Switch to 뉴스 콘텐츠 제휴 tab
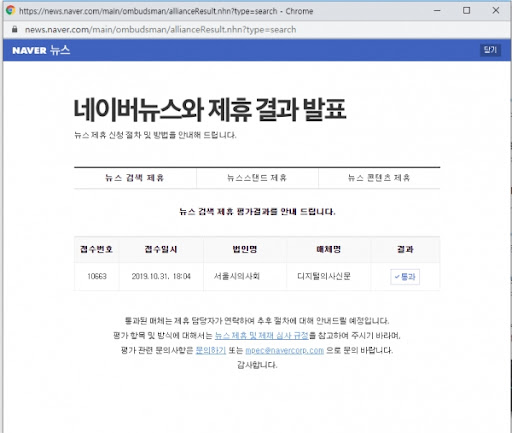Image resolution: width=512 pixels, height=433 pixels. pyautogui.click(x=379, y=178)
